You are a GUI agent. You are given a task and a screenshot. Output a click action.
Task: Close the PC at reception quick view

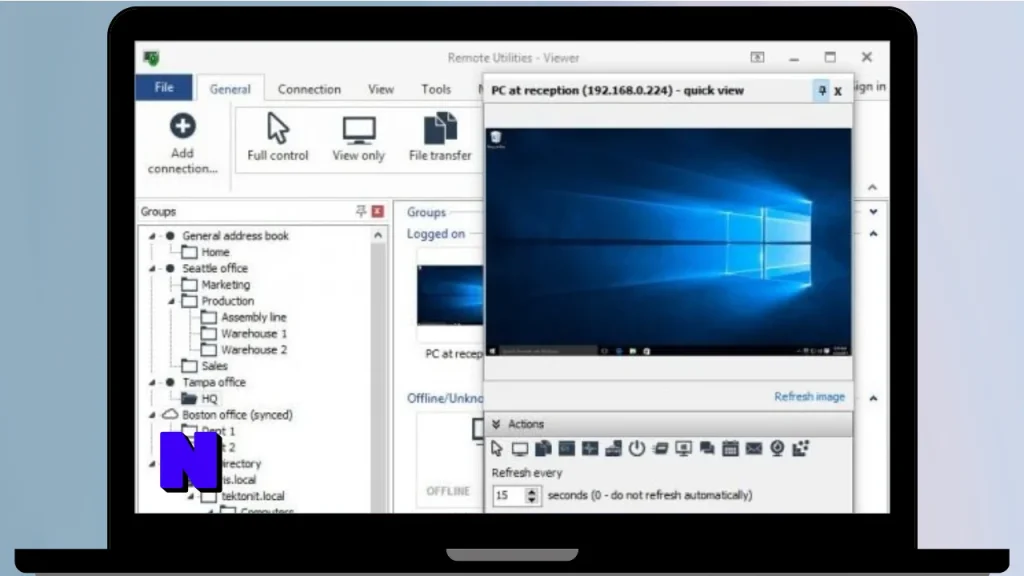pyautogui.click(x=838, y=91)
